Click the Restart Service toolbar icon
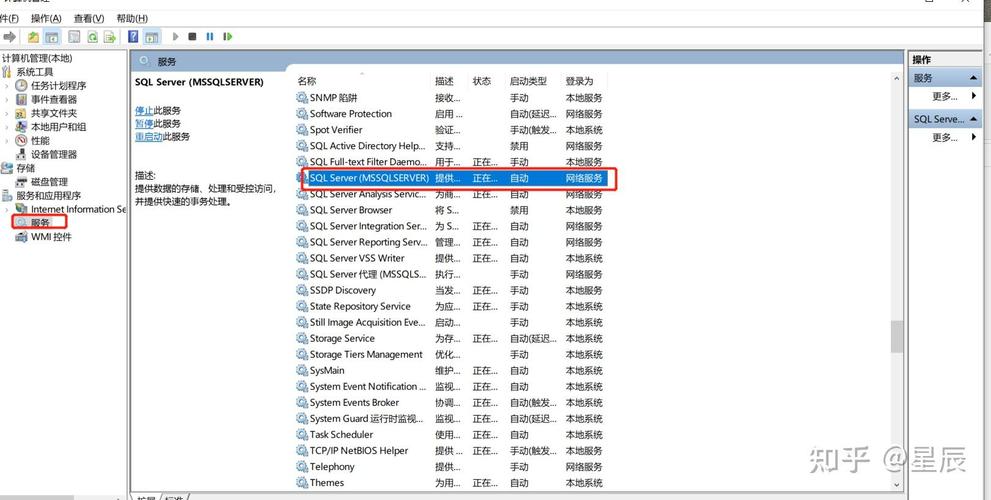991x500 pixels. [228, 37]
